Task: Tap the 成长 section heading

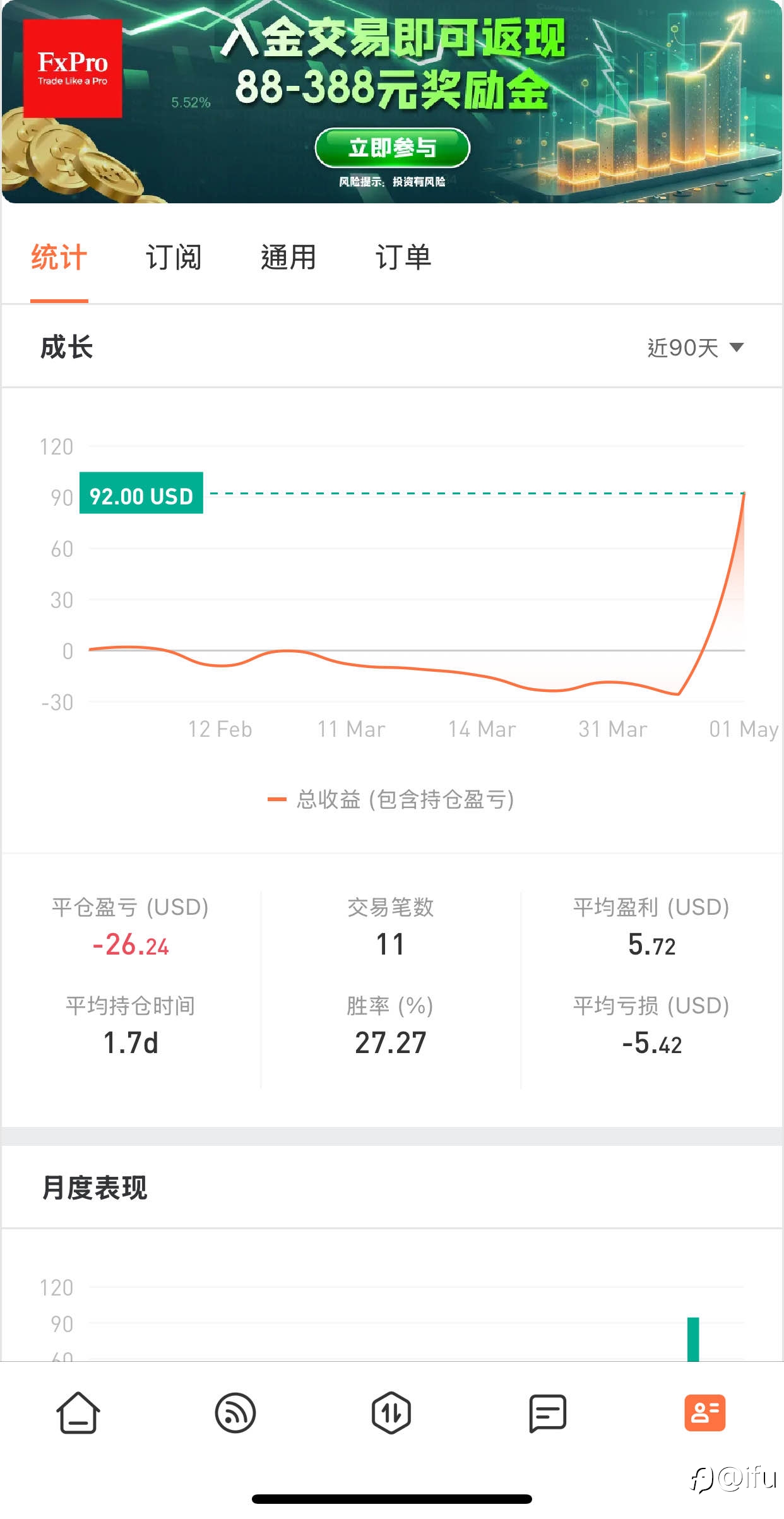Action: coord(67,347)
